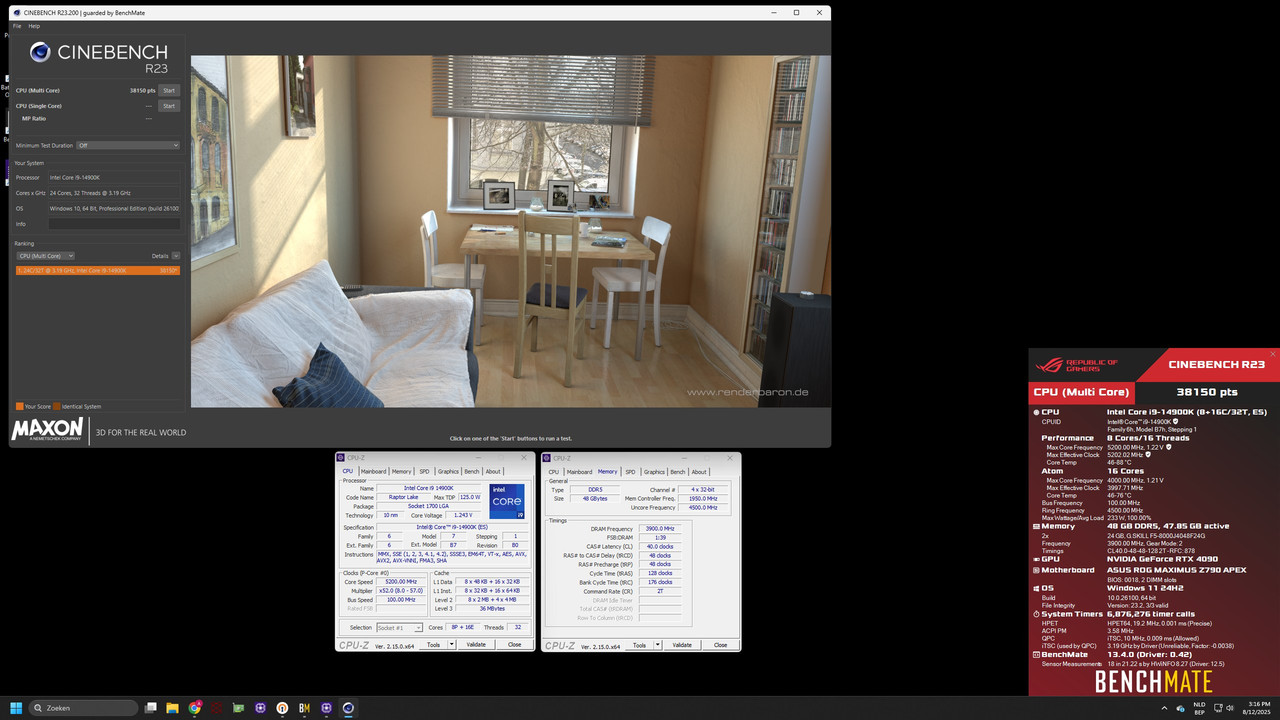Click title bar icon of right CPU-Z window

pyautogui.click(x=548, y=458)
